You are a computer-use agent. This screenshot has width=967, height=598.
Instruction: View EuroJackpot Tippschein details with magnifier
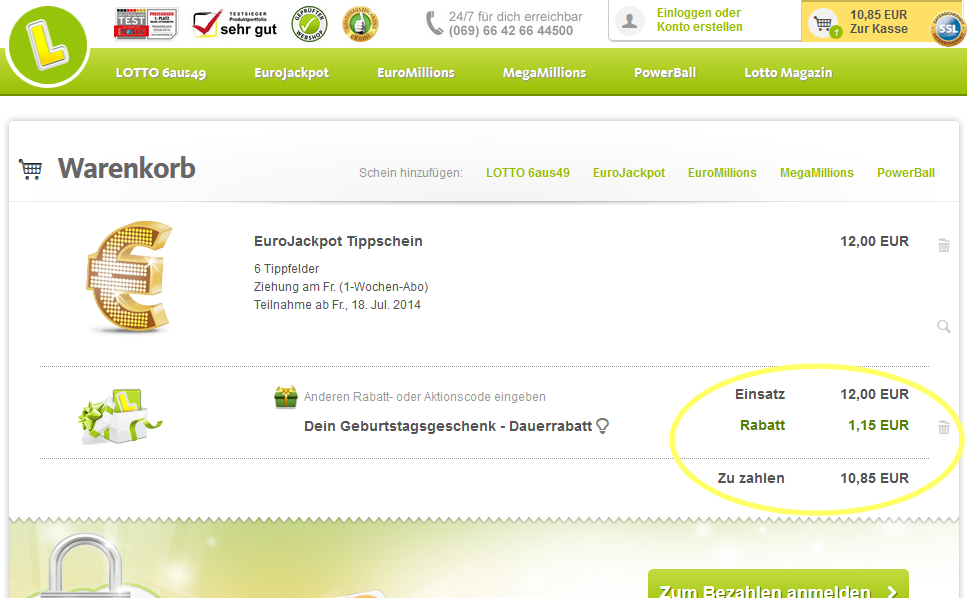click(944, 326)
